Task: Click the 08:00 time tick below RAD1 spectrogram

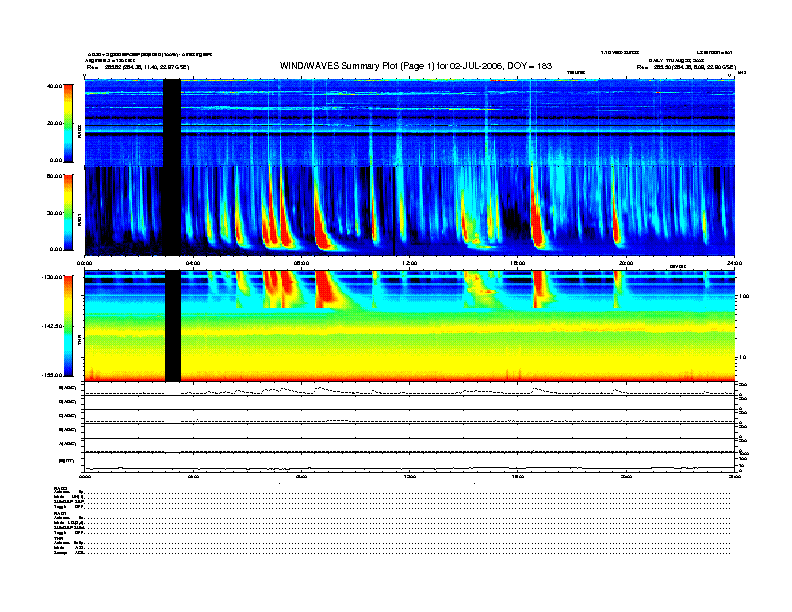Action: [x=301, y=263]
